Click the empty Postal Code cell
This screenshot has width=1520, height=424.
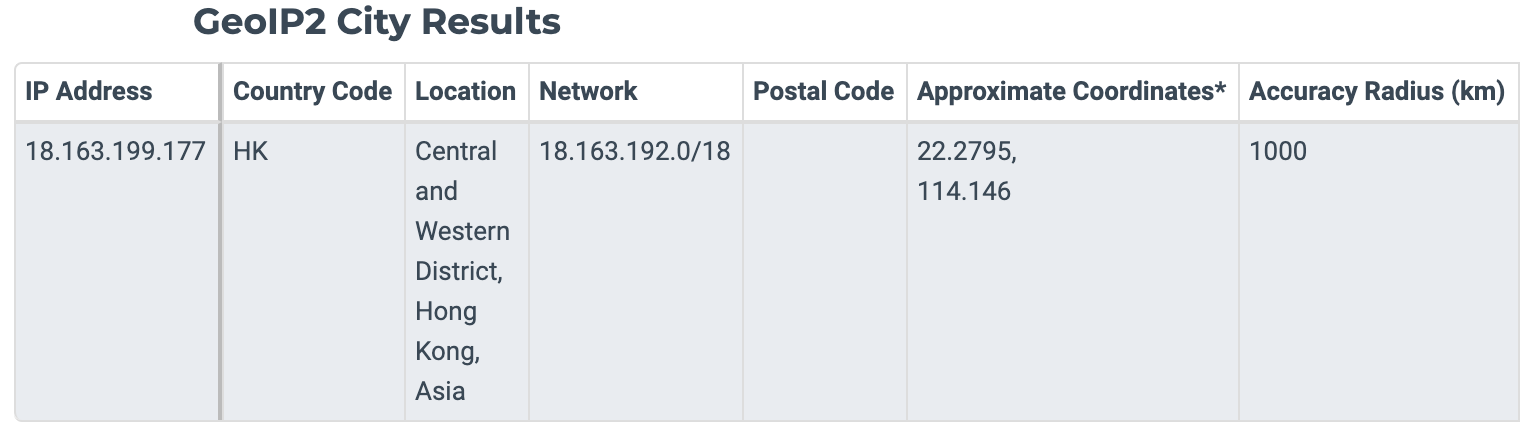pyautogui.click(x=824, y=271)
